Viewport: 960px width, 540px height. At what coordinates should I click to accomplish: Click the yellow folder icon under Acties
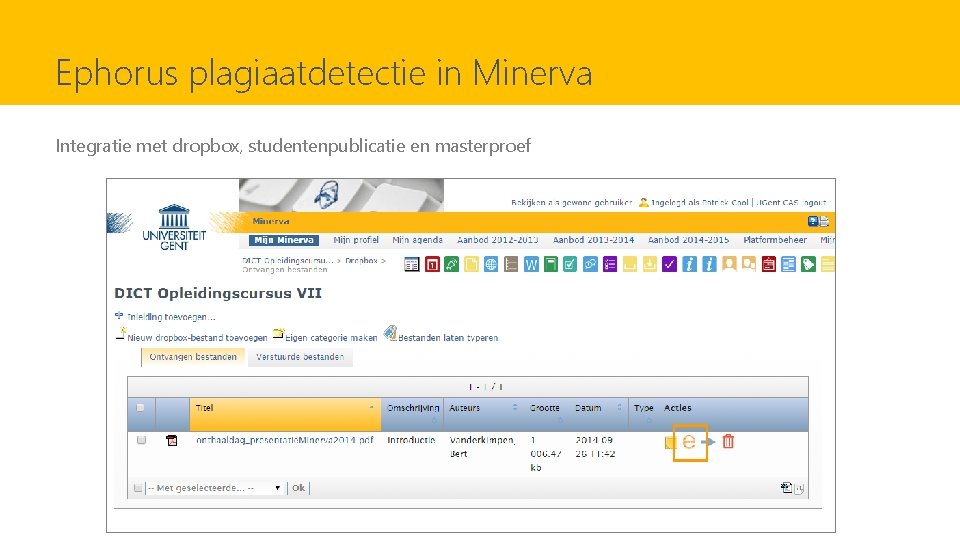tap(669, 443)
